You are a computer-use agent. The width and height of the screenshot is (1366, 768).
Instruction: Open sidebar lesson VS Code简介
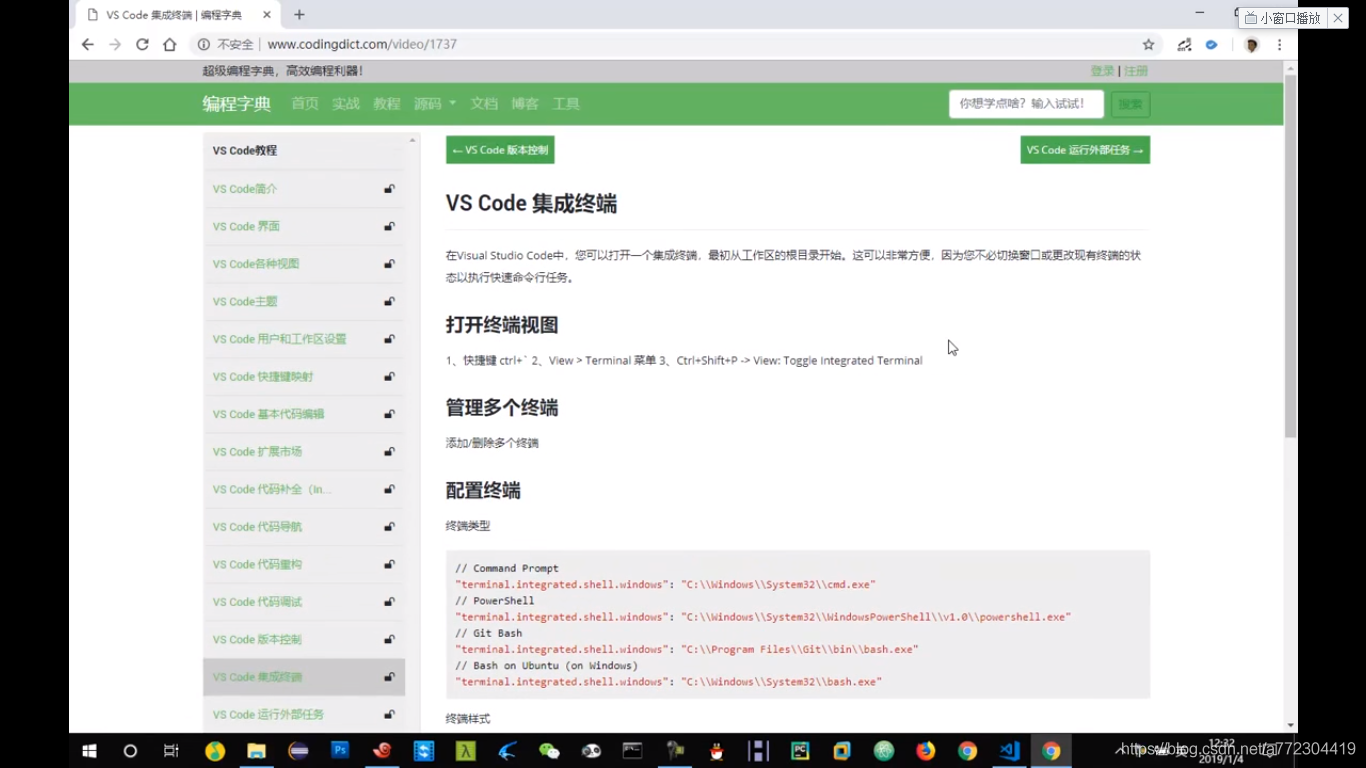coord(245,189)
